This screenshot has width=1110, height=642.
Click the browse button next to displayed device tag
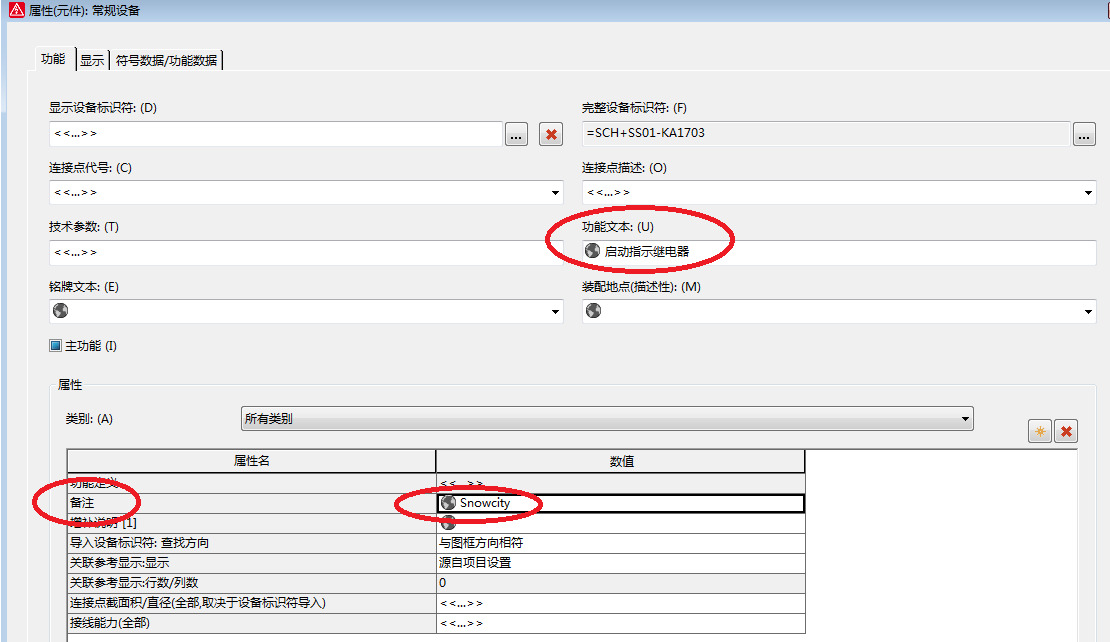pyautogui.click(x=516, y=134)
